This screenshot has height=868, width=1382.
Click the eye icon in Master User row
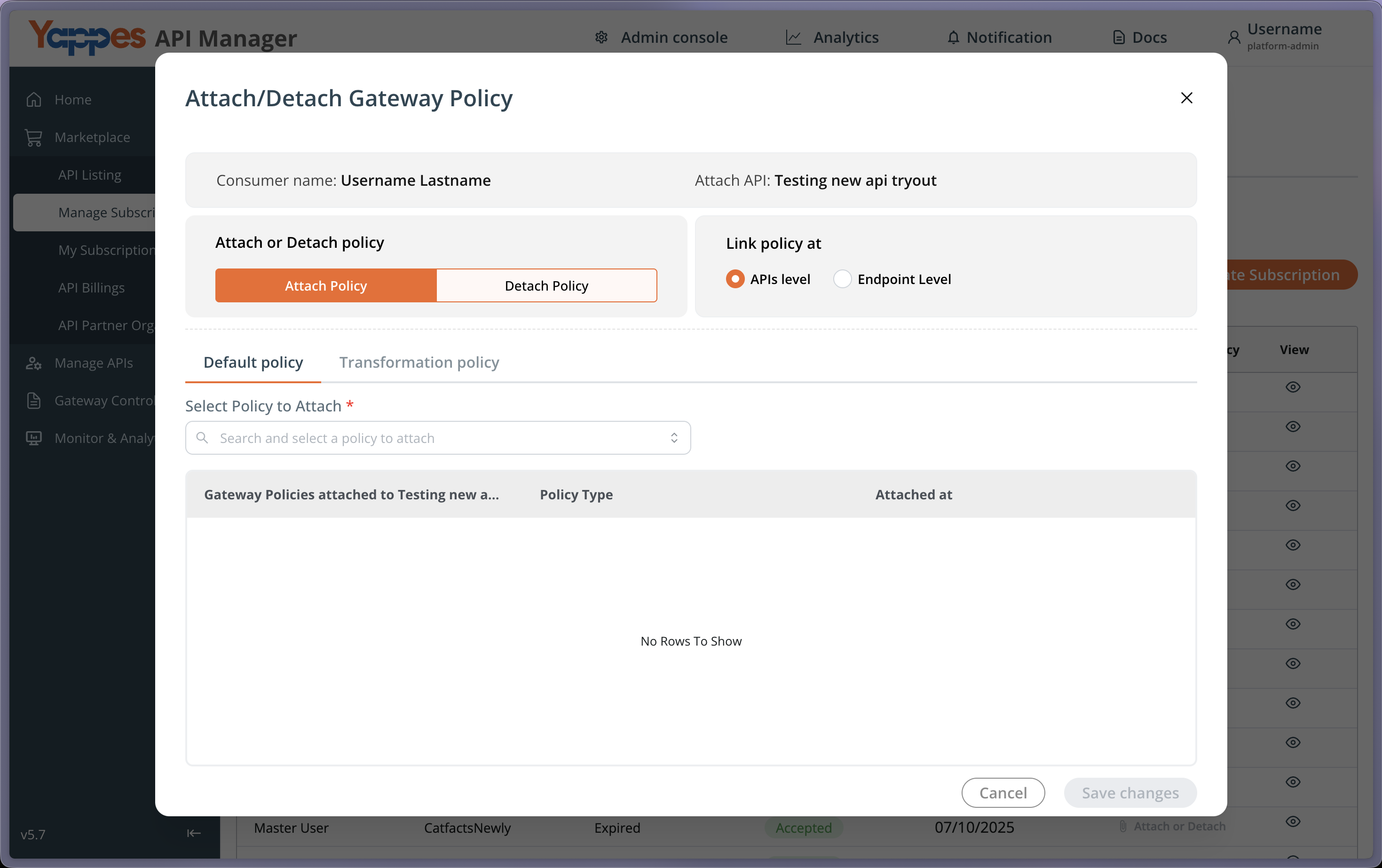tap(1293, 821)
